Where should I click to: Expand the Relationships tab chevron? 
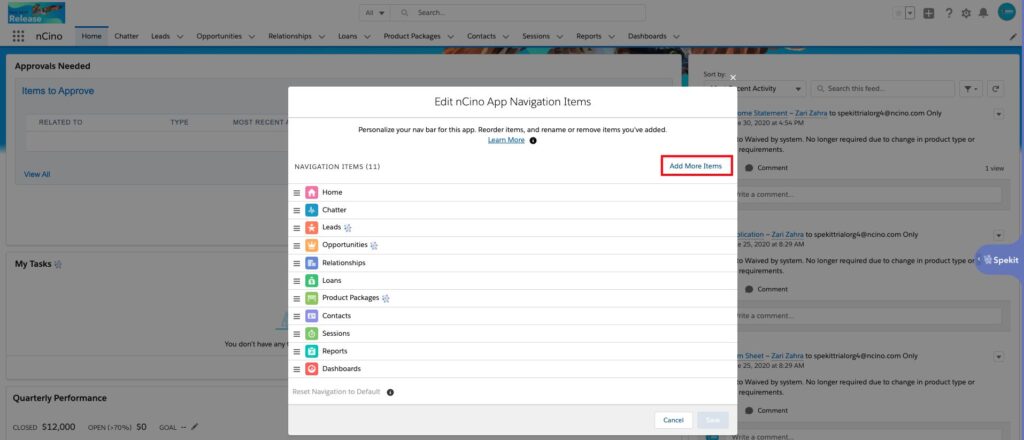[321, 37]
